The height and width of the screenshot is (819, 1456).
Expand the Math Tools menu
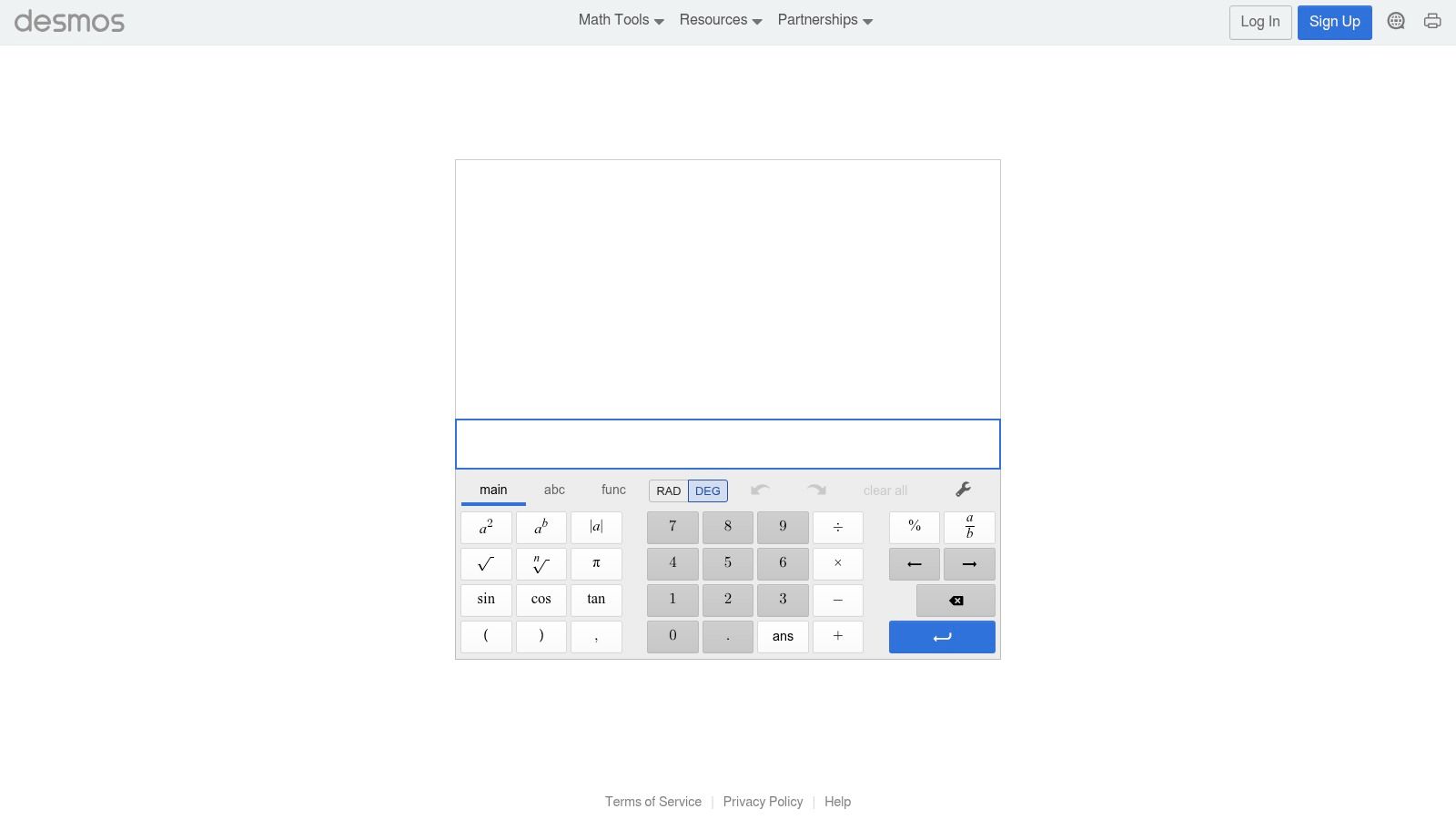click(622, 20)
